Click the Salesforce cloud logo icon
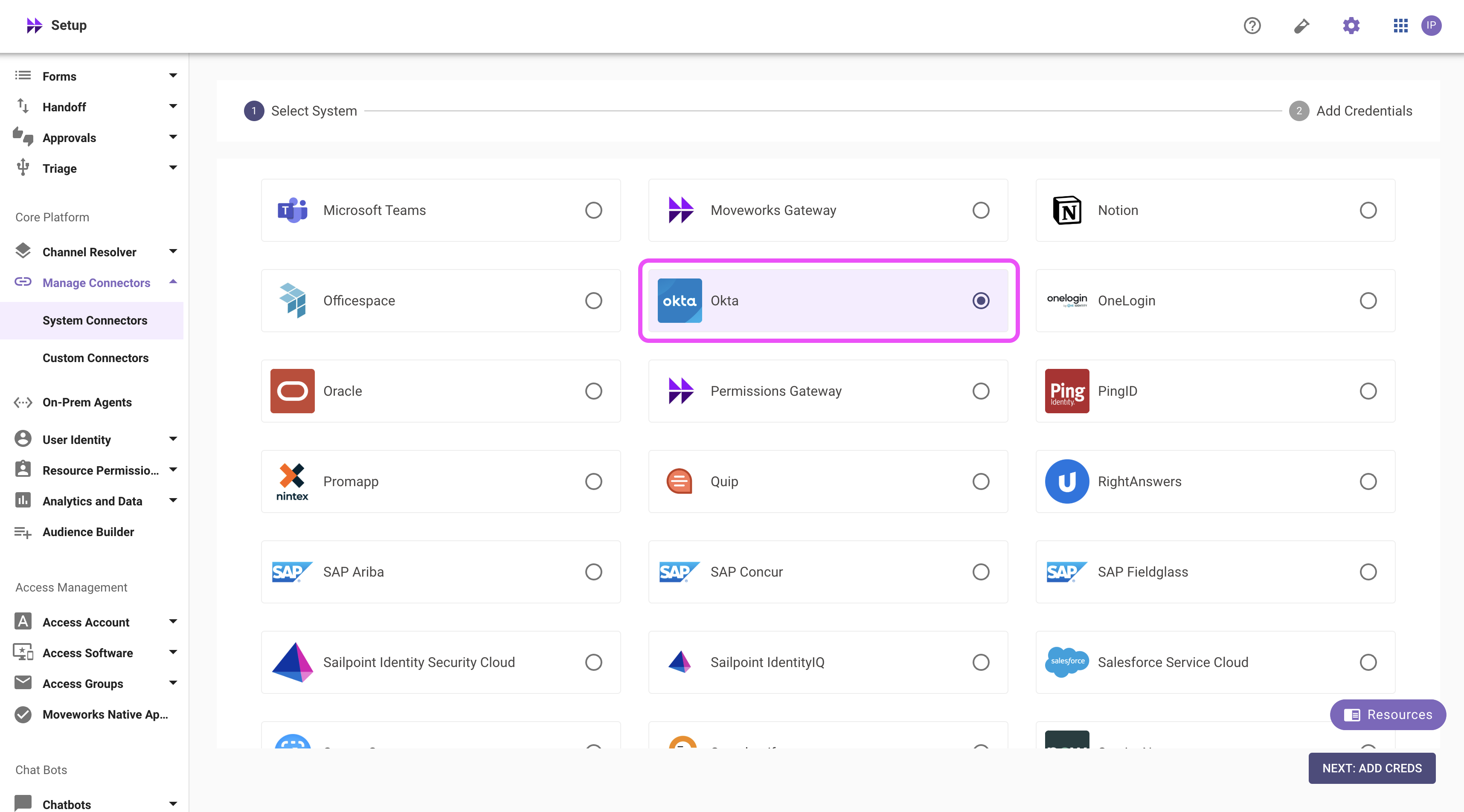Image resolution: width=1464 pixels, height=812 pixels. click(1067, 662)
